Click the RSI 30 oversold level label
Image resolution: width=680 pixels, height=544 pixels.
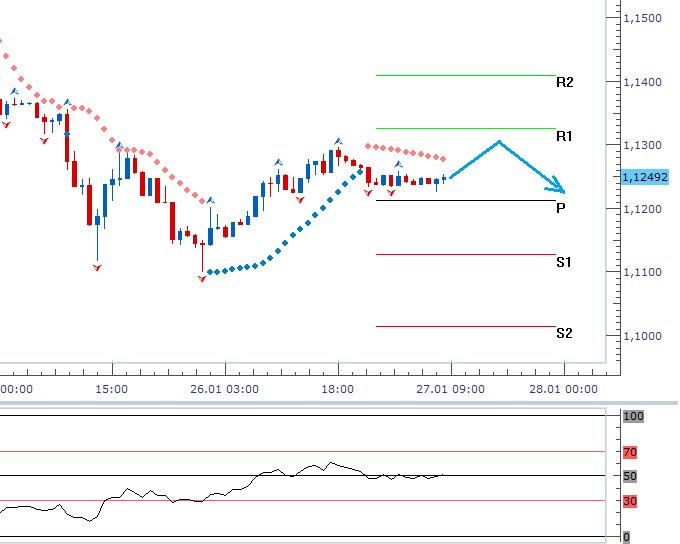(630, 501)
